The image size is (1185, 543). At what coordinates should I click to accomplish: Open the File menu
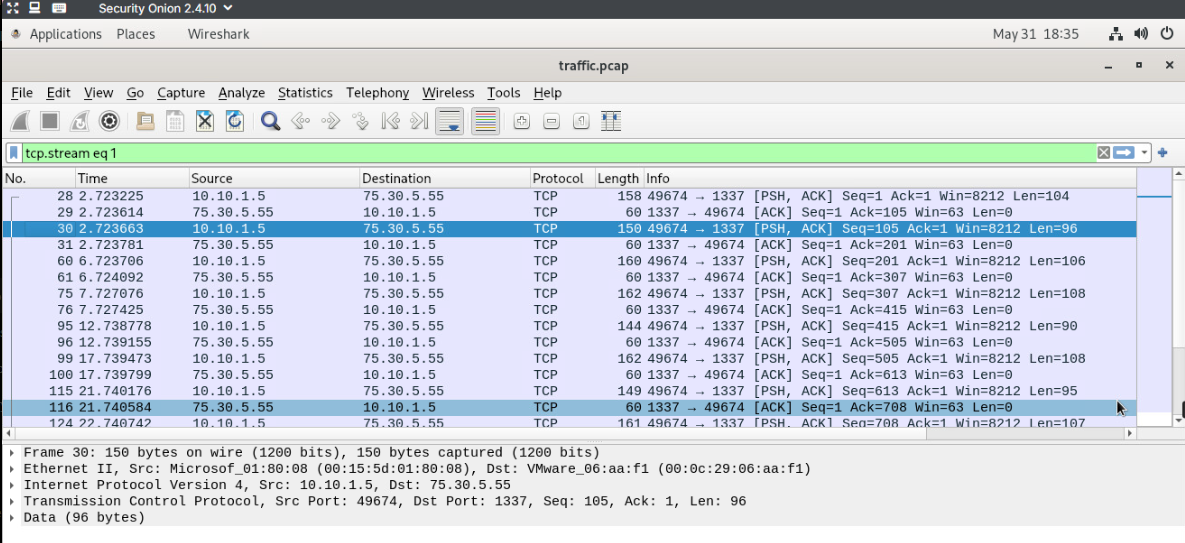22,92
